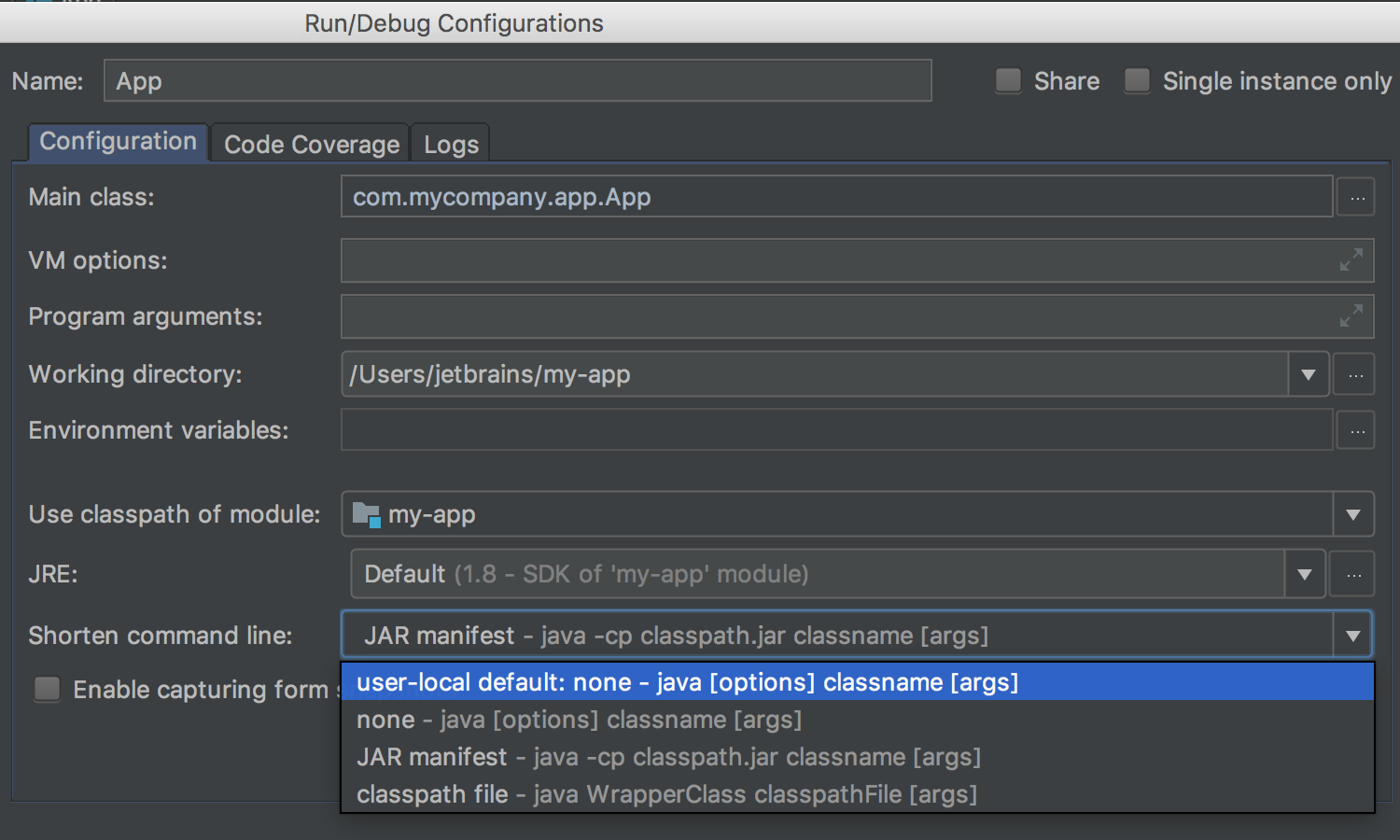
Task: Check Single instance only
Action: click(1137, 81)
